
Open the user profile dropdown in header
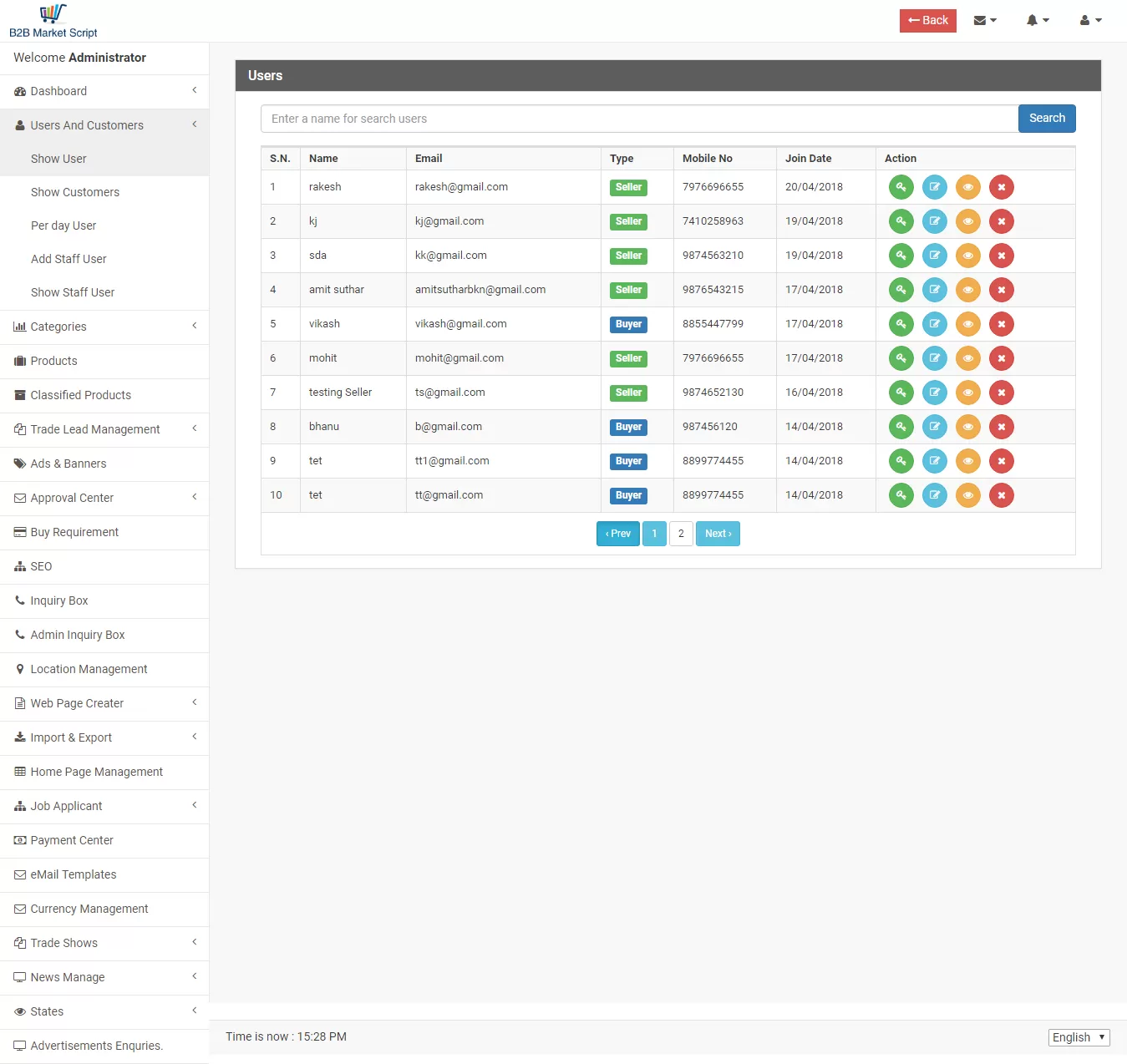tap(1091, 20)
